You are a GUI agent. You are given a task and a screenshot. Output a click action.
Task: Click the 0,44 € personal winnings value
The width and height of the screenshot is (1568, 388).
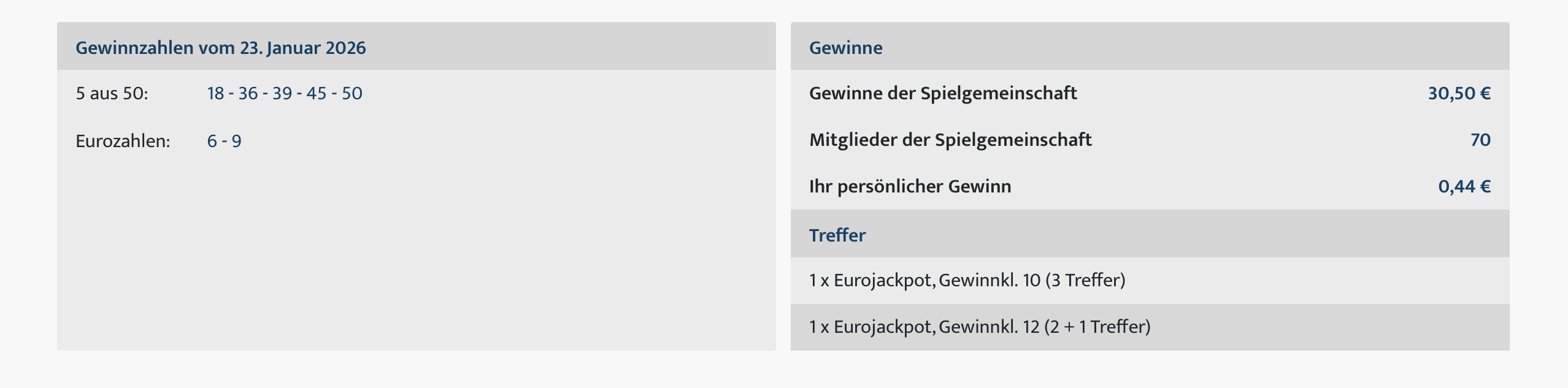point(1464,186)
